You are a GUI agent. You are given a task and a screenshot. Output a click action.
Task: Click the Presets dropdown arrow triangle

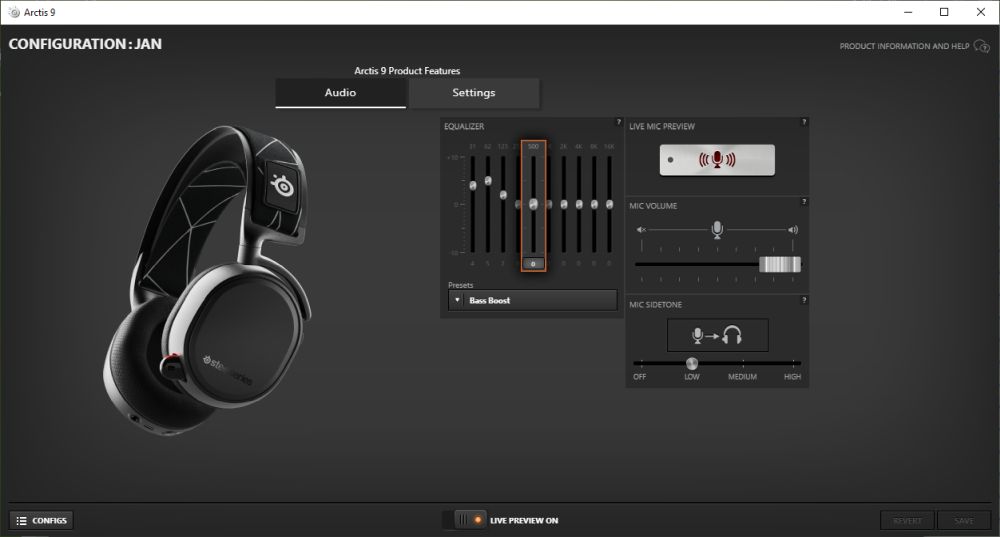tap(457, 300)
